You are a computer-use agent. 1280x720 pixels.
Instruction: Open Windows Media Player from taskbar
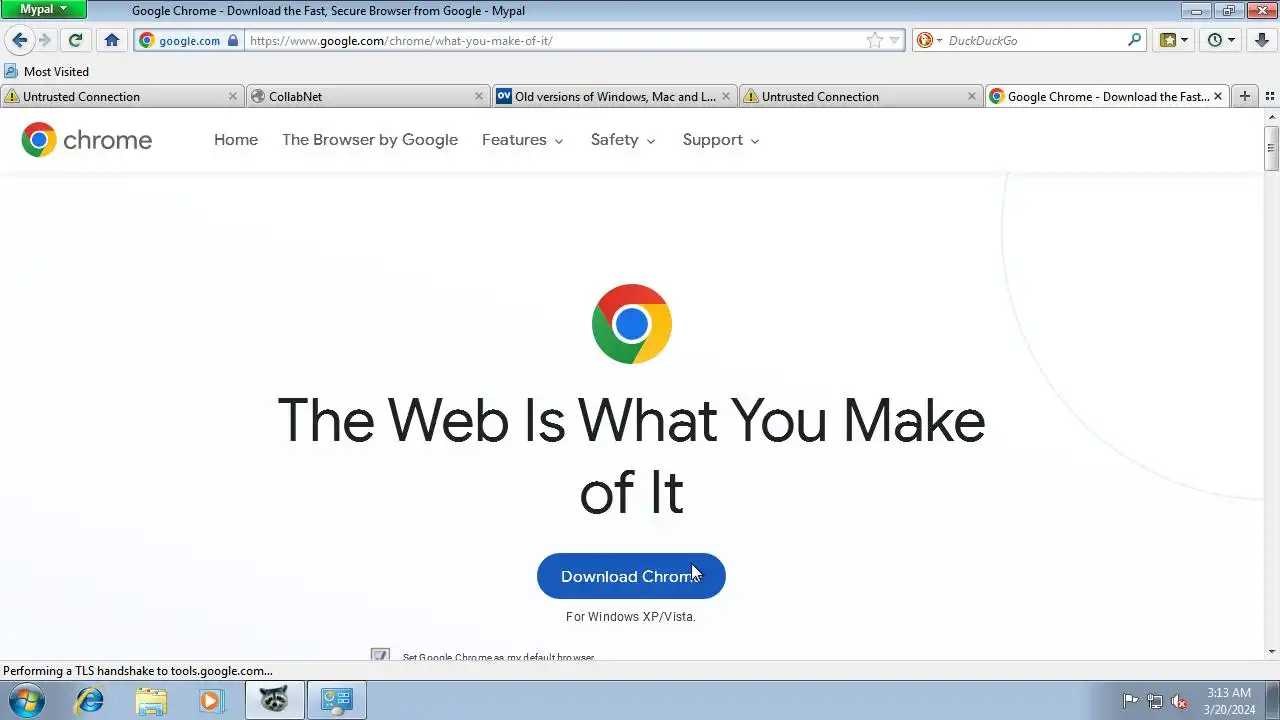(x=211, y=701)
